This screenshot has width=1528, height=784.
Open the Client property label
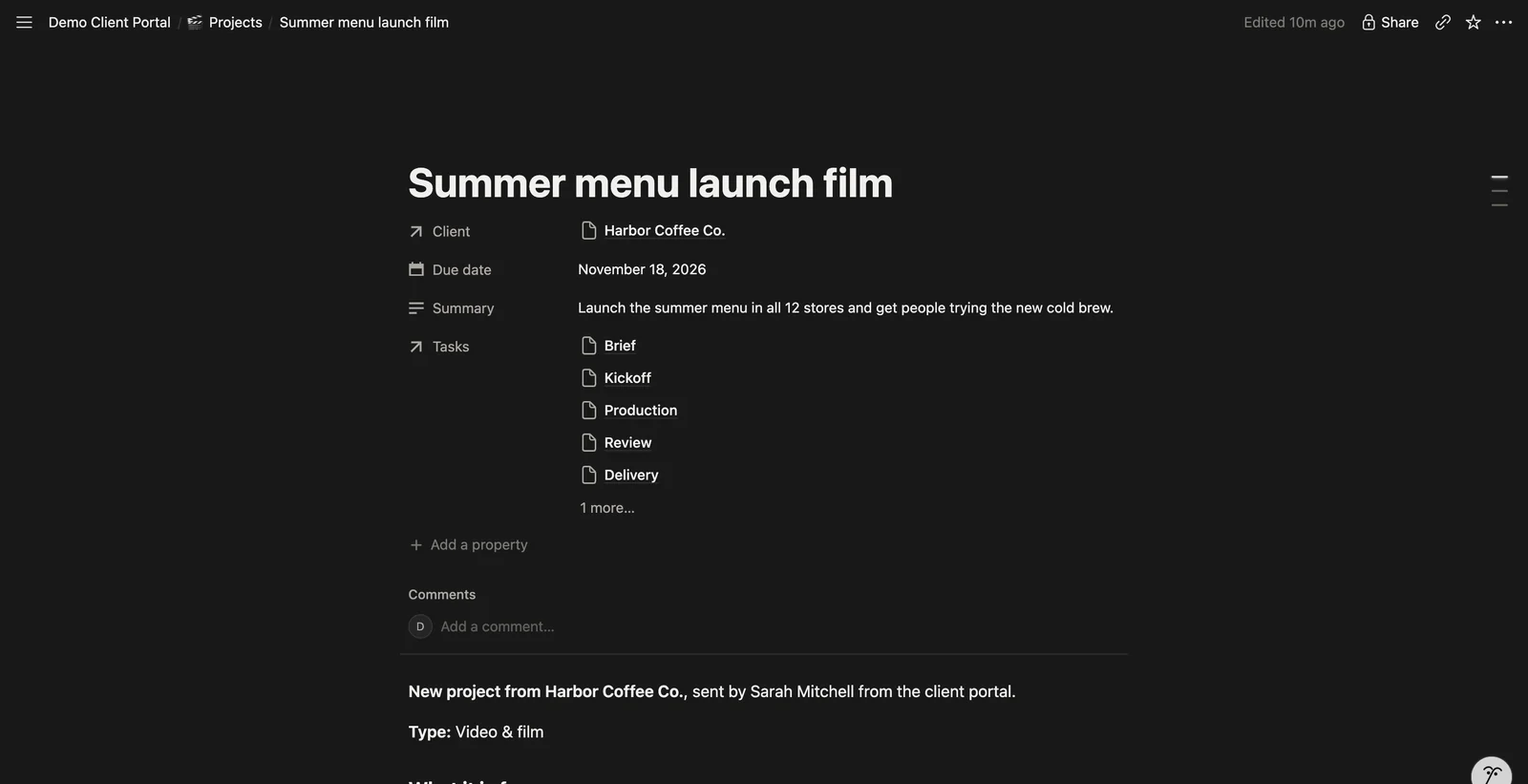(439, 231)
